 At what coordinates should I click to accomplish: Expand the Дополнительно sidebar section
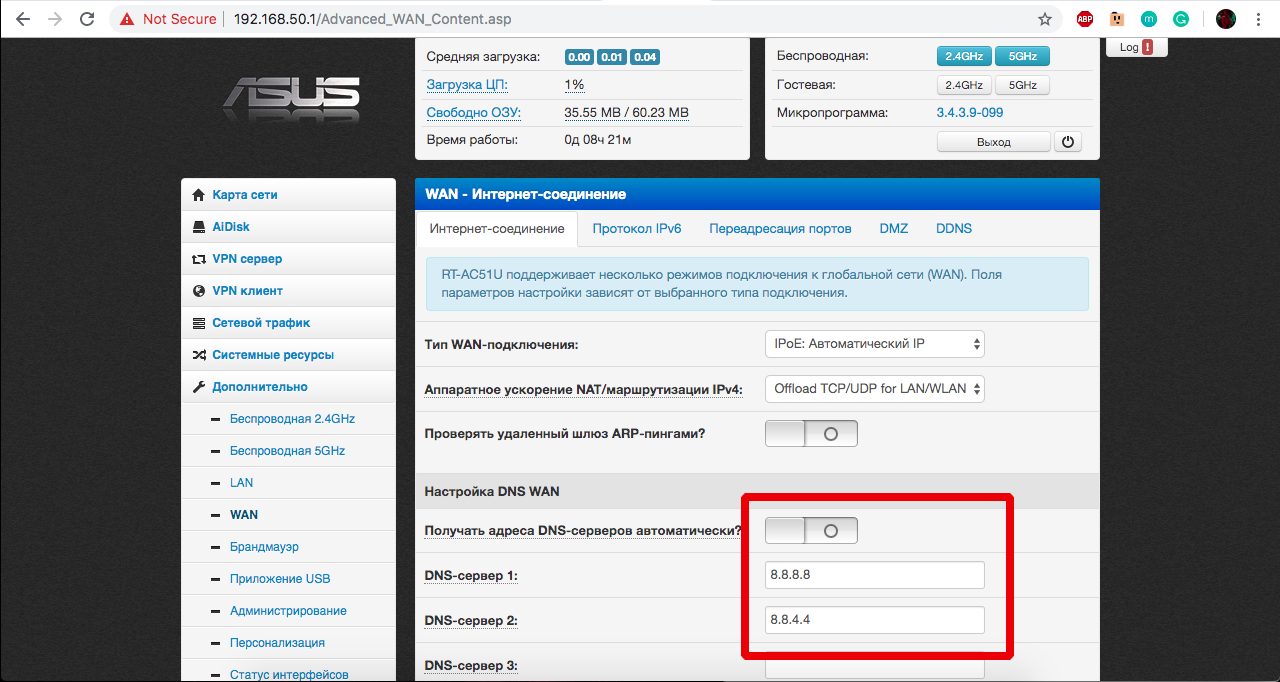pyautogui.click(x=260, y=387)
